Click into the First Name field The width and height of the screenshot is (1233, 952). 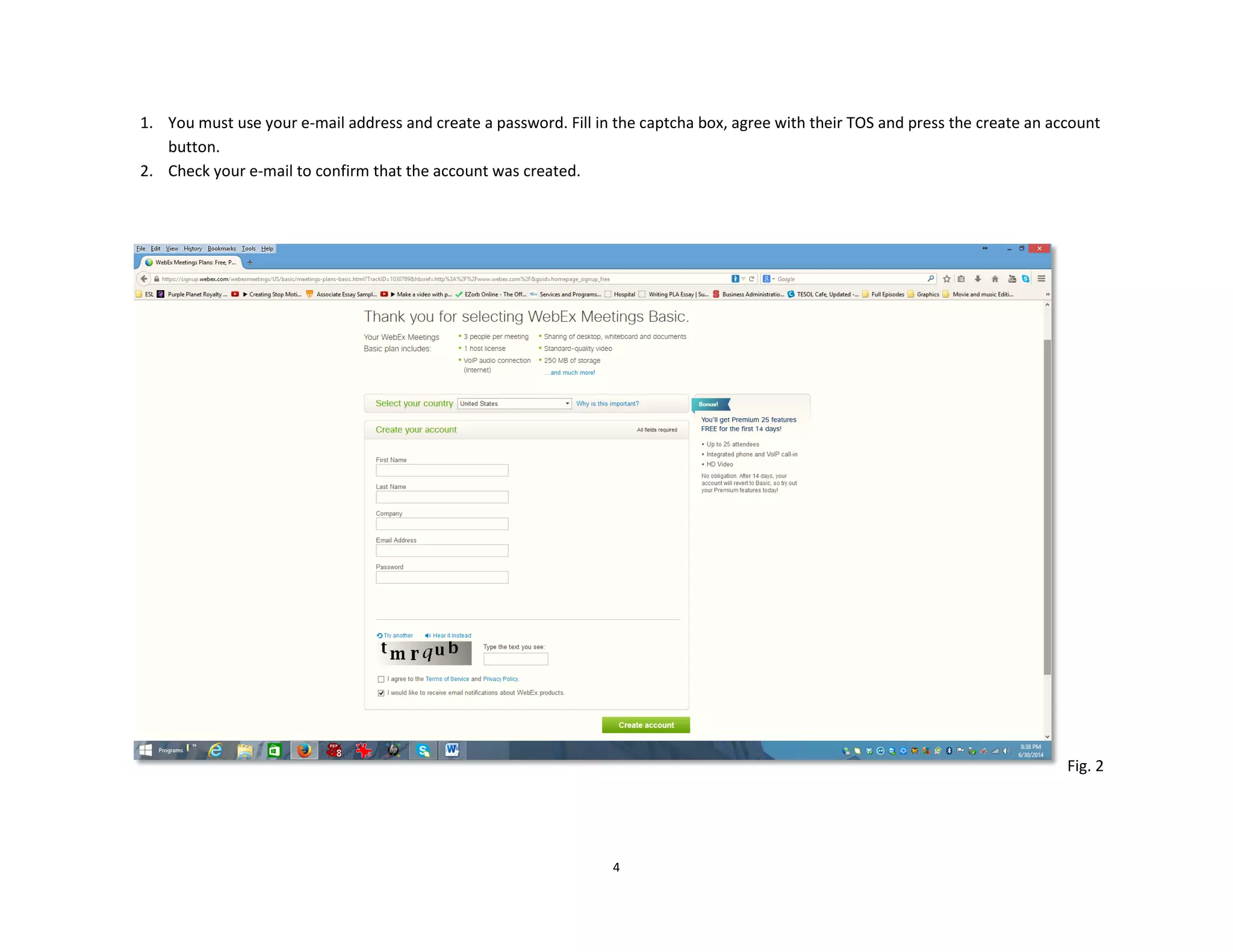coord(442,471)
